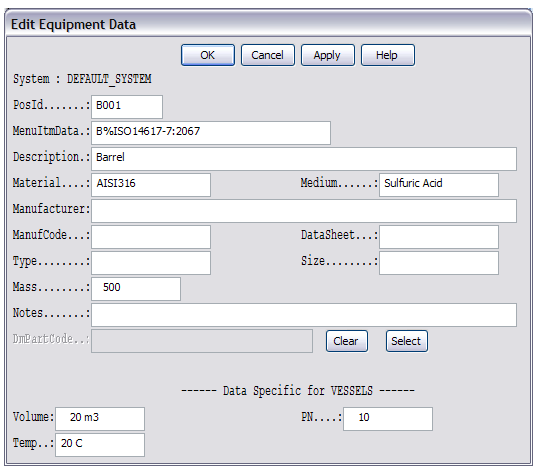
Task: Click the DataSheet input field
Action: pyautogui.click(x=439, y=237)
